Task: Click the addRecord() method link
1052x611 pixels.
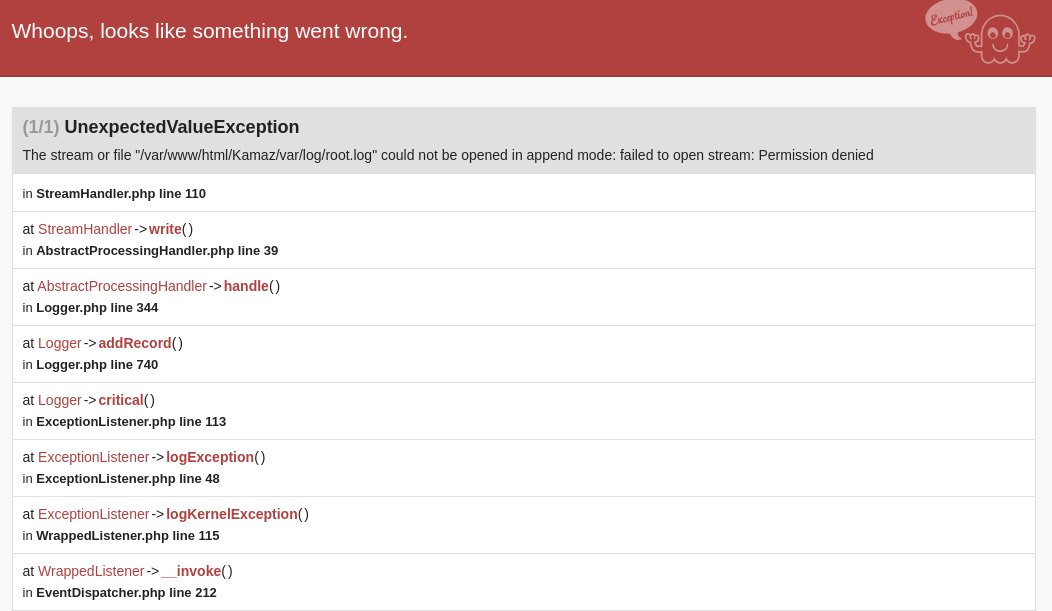Action: click(135, 343)
